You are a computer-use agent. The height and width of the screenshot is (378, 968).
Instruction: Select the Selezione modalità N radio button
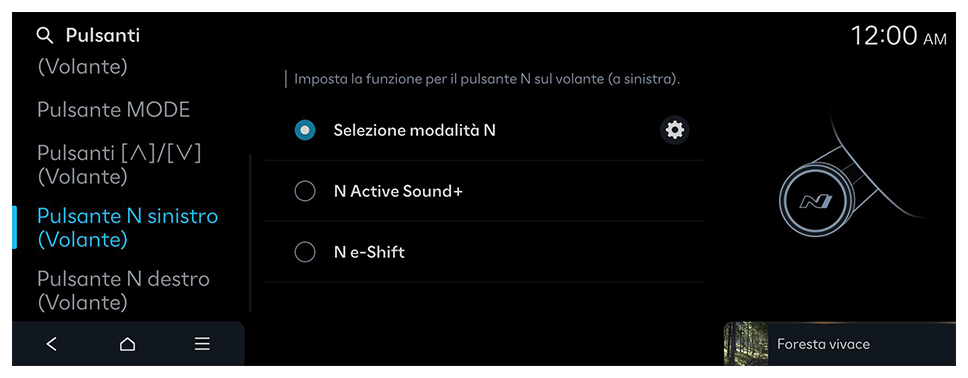click(305, 130)
